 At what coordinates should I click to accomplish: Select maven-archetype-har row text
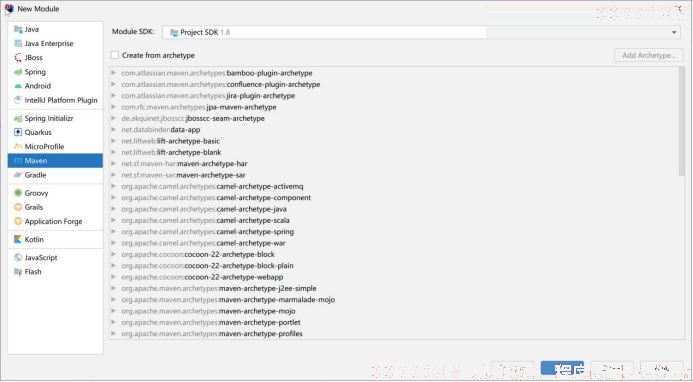tap(184, 164)
